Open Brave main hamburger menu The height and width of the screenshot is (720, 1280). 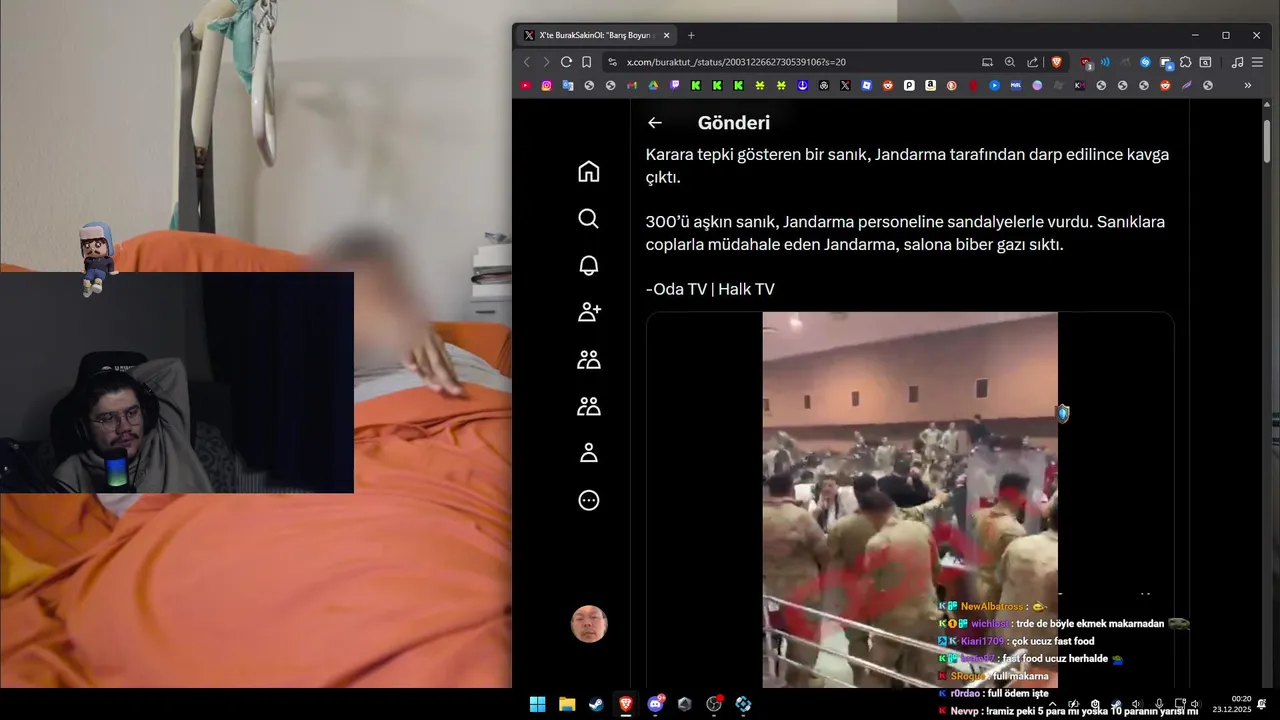(1258, 62)
